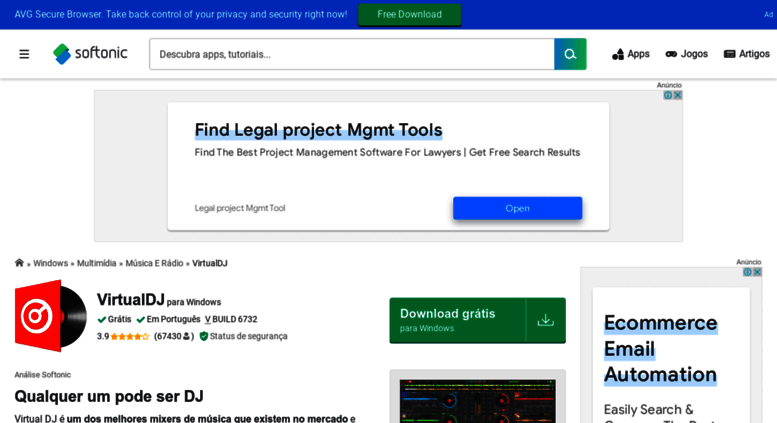Open the Apps menu
Image resolution: width=777 pixels, height=423 pixels.
630,54
